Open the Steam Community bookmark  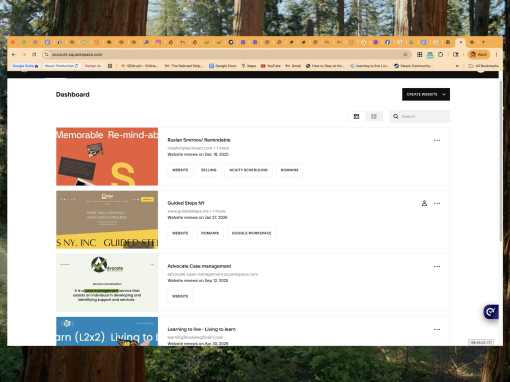click(x=413, y=66)
